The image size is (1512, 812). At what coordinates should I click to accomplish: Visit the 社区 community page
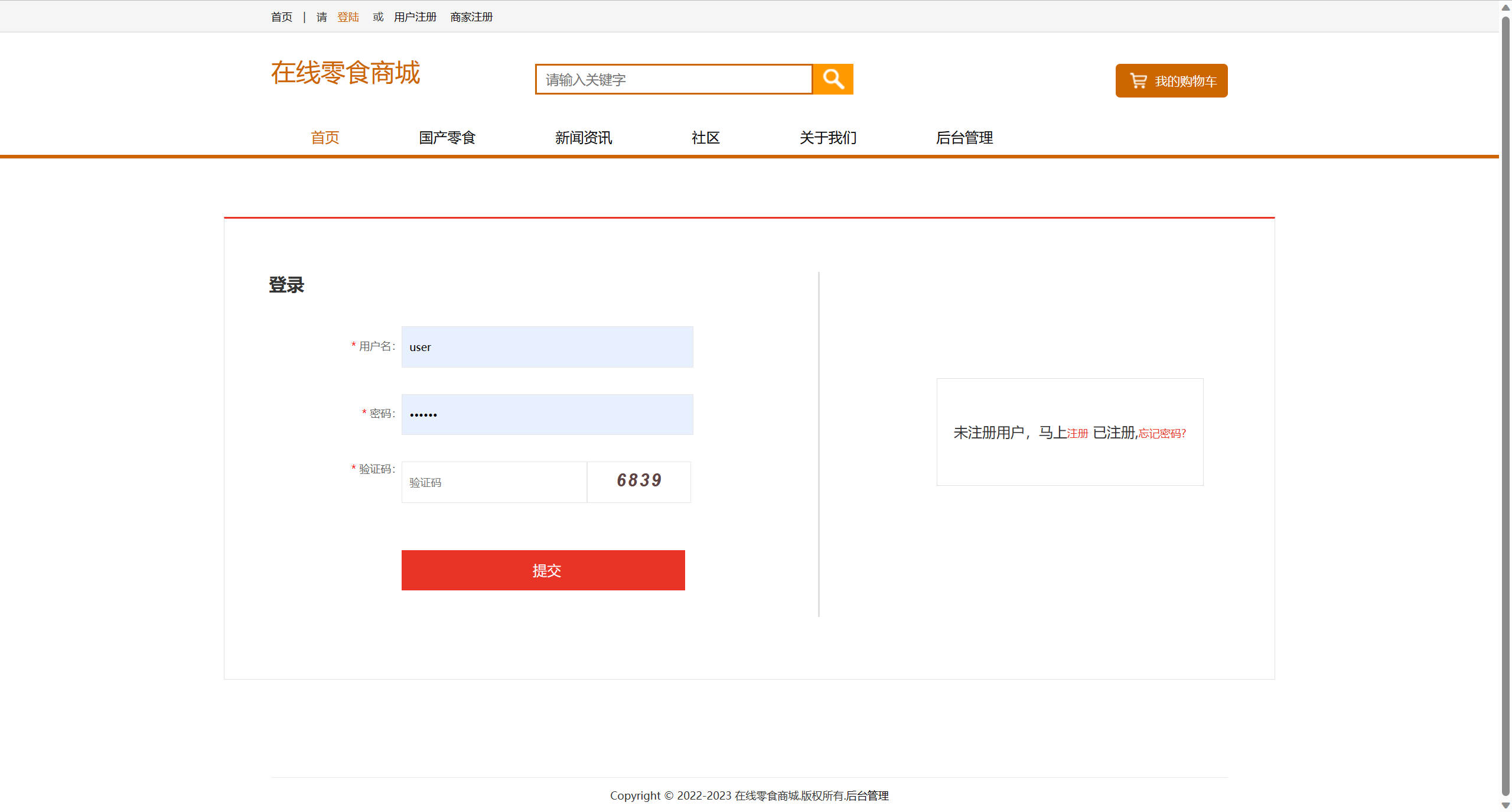(x=705, y=138)
